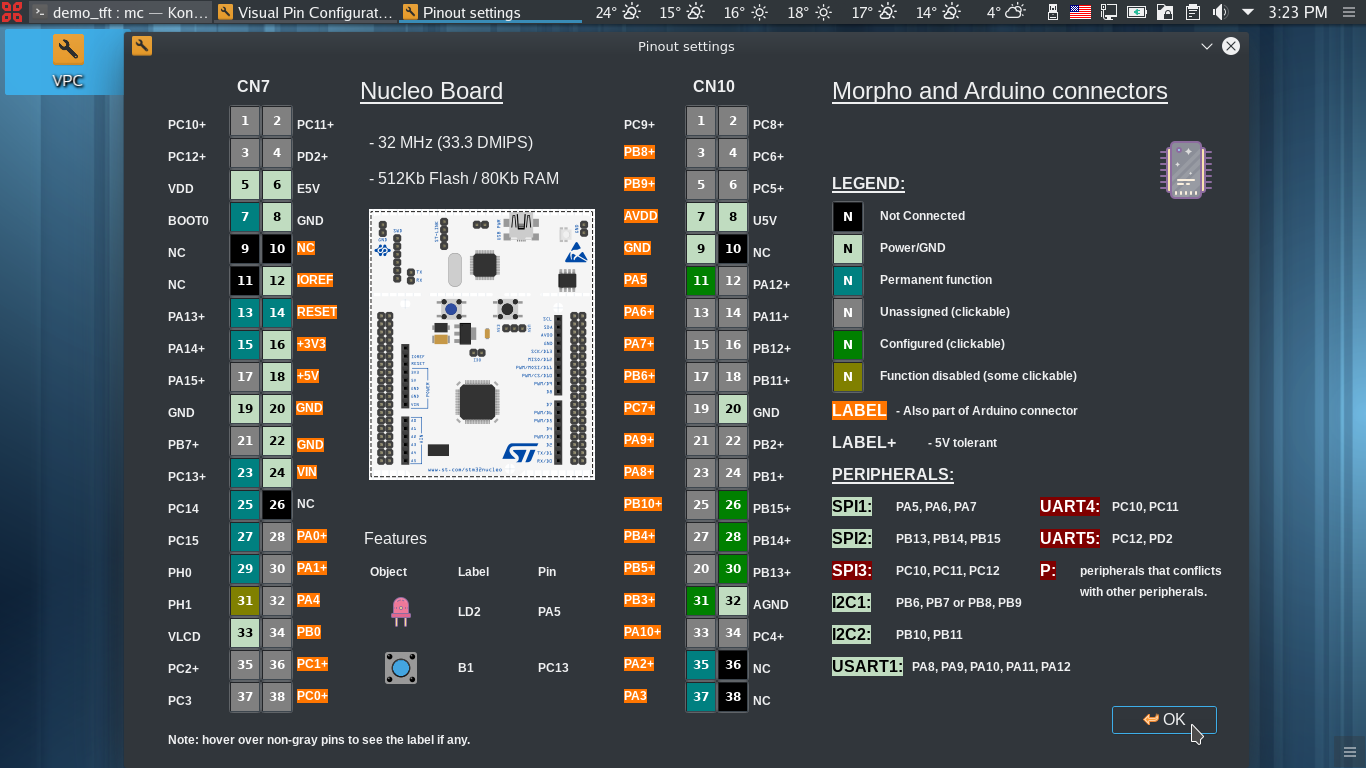Switch to the demo_tft Konsole taskbar entry
The height and width of the screenshot is (768, 1366).
coord(120,12)
